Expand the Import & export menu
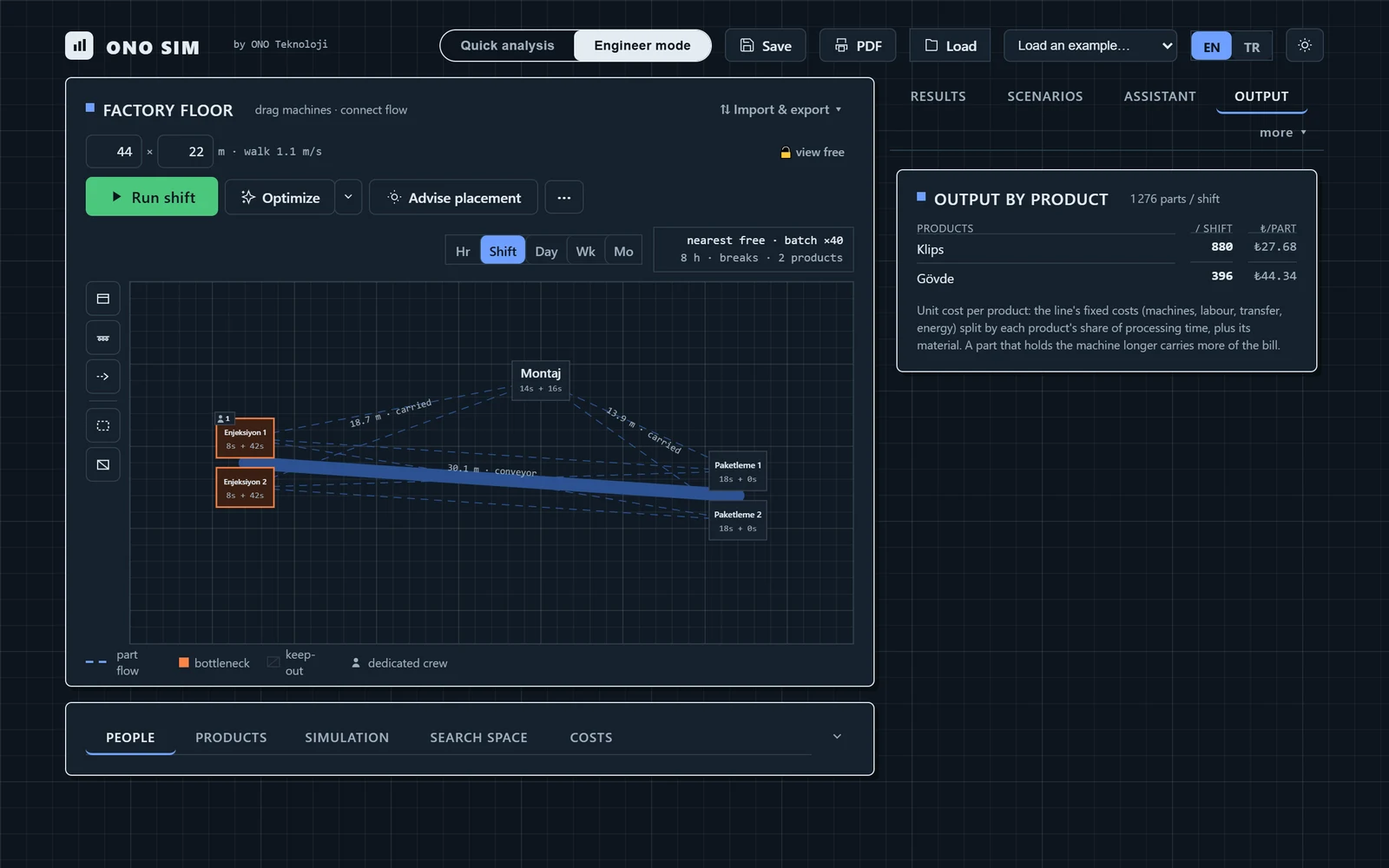 (x=780, y=109)
